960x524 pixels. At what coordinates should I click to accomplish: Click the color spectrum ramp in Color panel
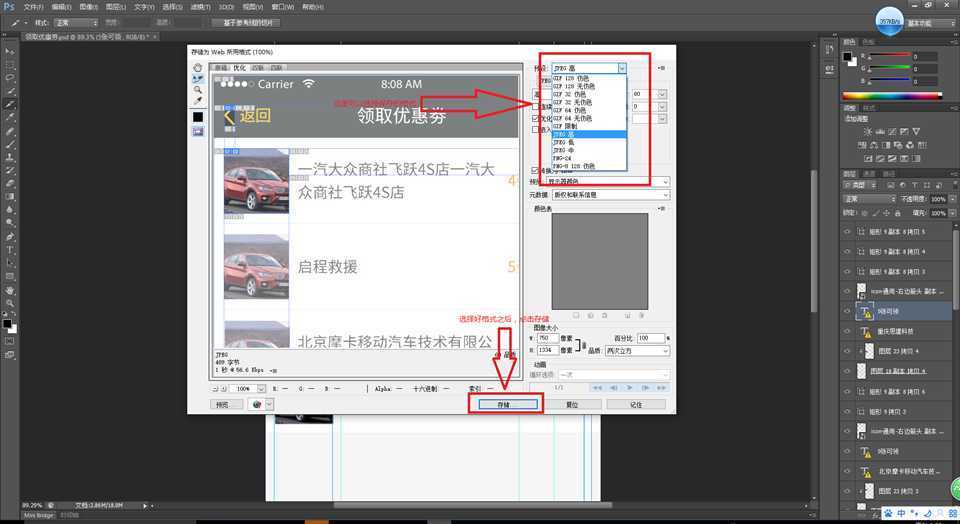pos(893,95)
